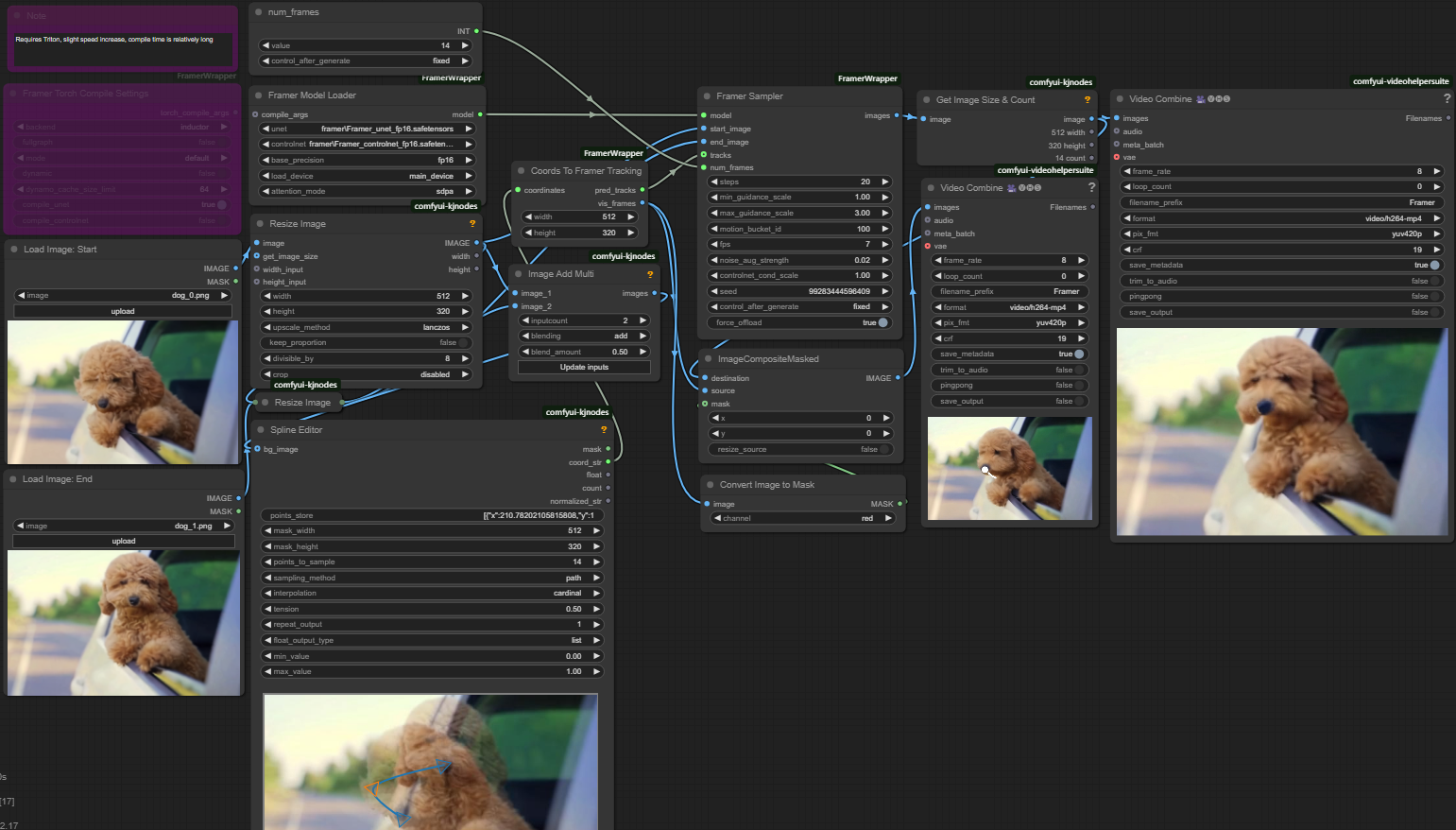Image resolution: width=1456 pixels, height=830 pixels.
Task: Edit points_store text field
Action: coord(432,515)
